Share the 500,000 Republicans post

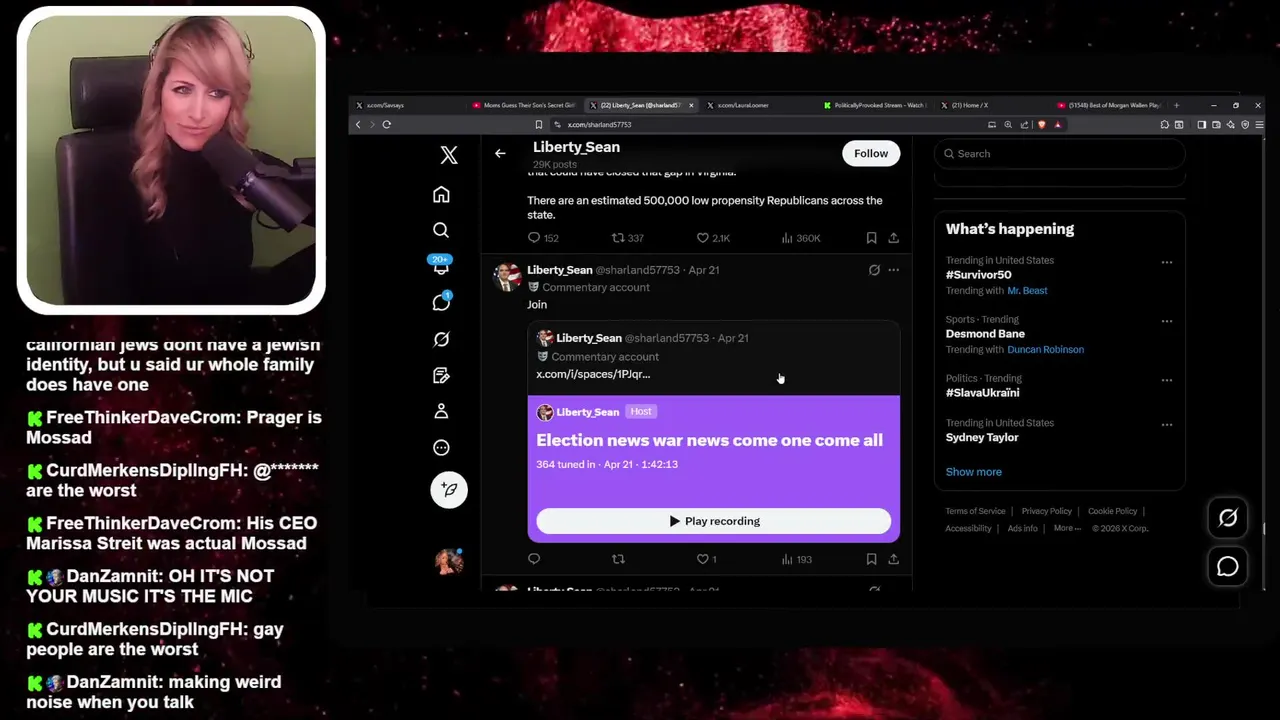pos(893,238)
